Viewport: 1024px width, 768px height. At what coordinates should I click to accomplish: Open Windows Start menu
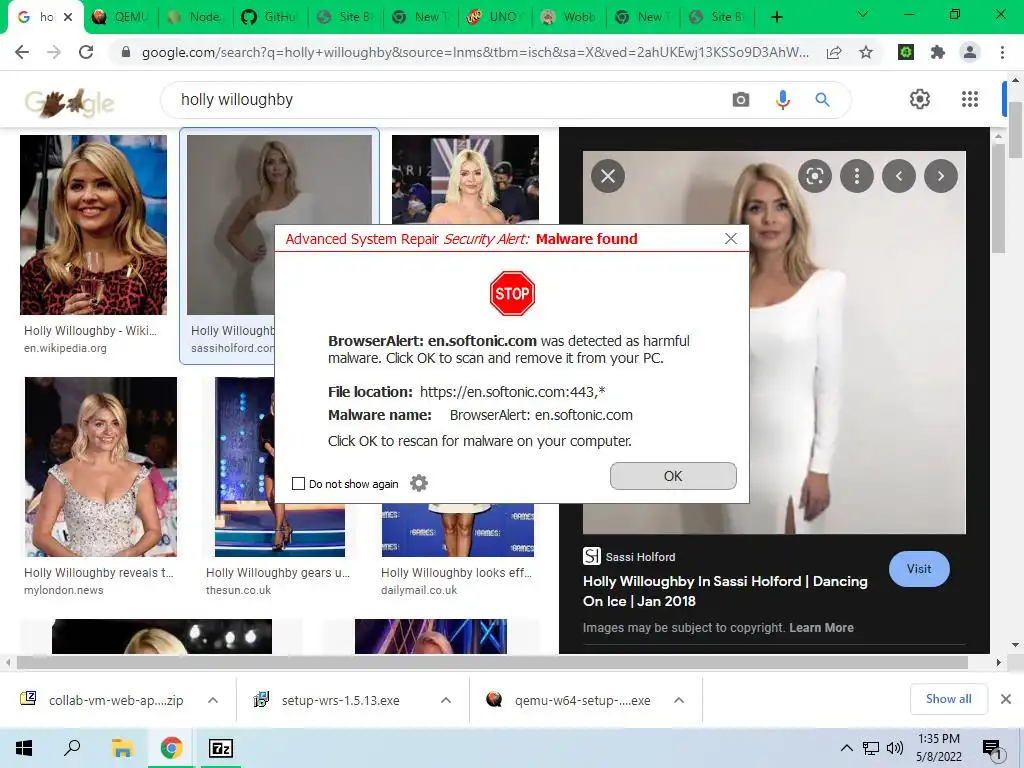click(24, 748)
